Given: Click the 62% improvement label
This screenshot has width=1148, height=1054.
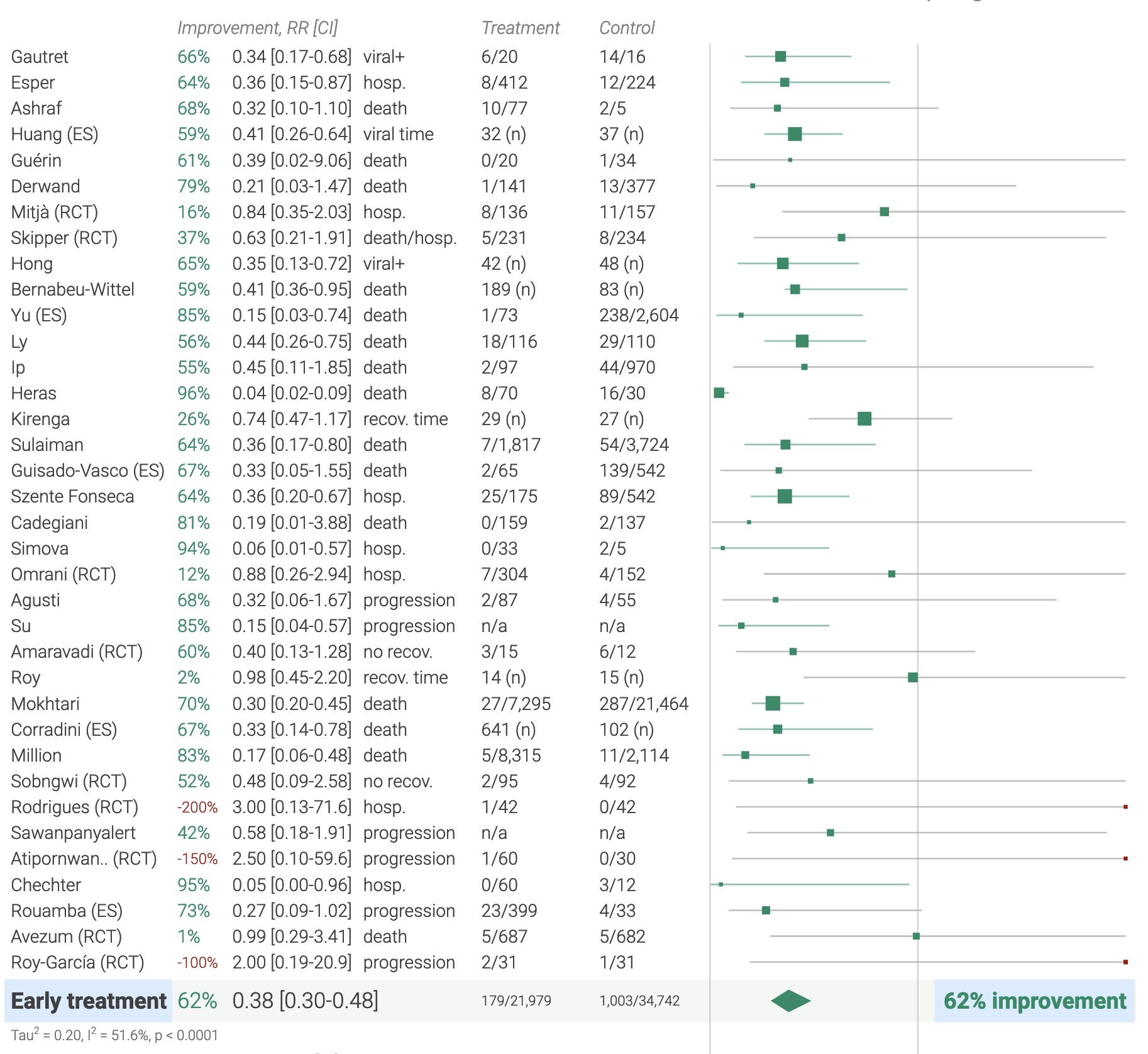Looking at the screenshot, I should [x=1034, y=1001].
